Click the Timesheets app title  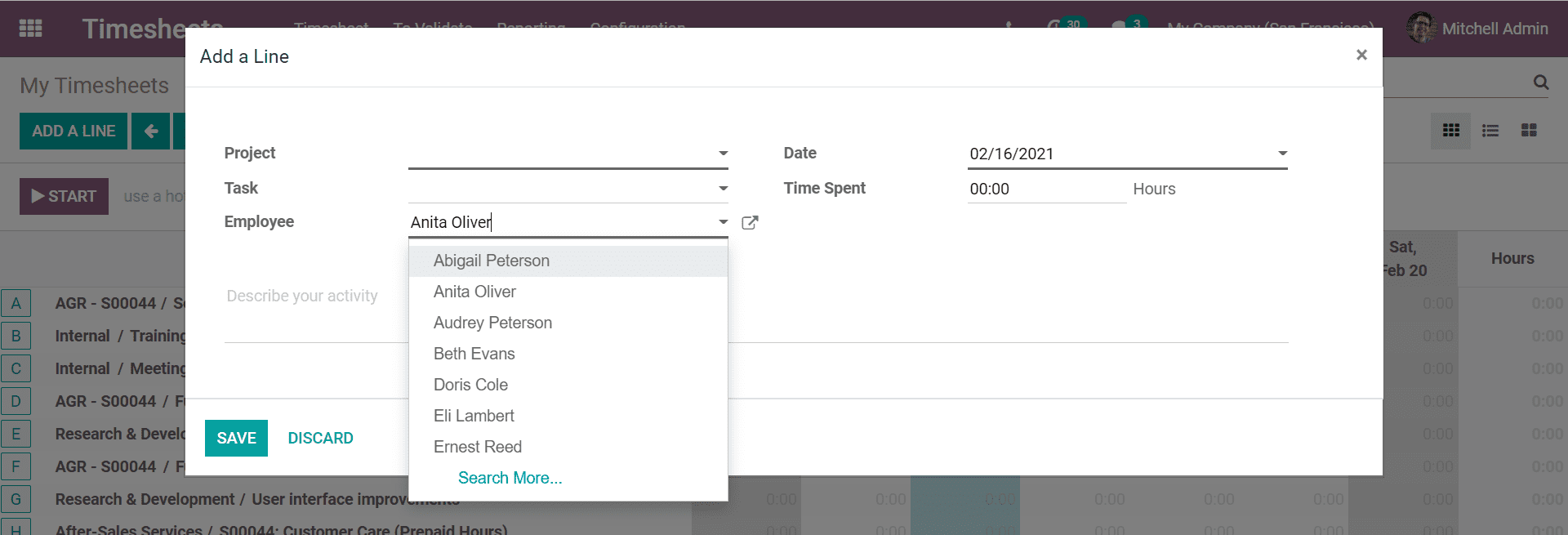[152, 29]
